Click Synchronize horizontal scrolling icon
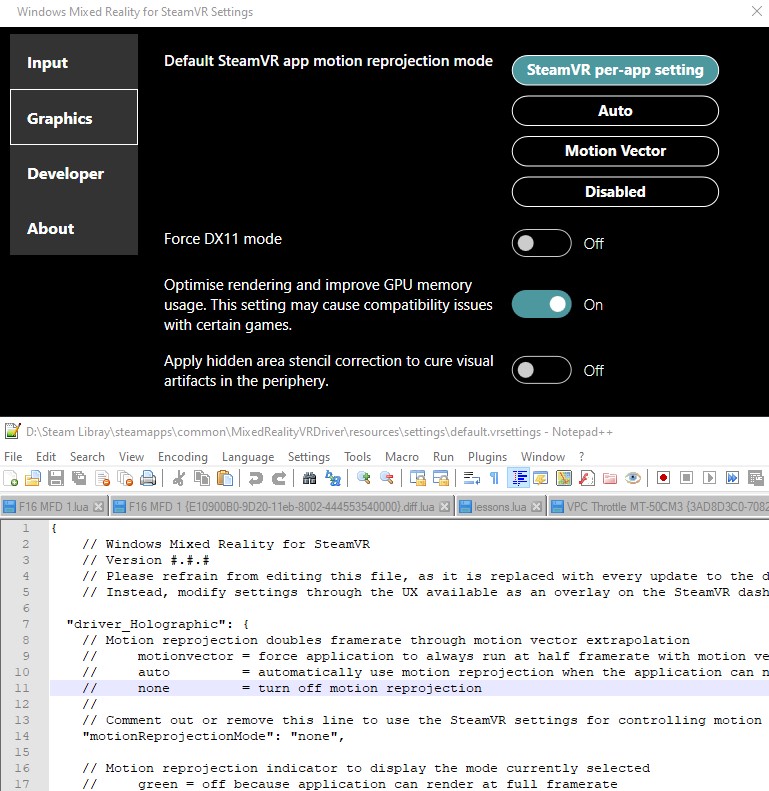 pyautogui.click(x=441, y=478)
